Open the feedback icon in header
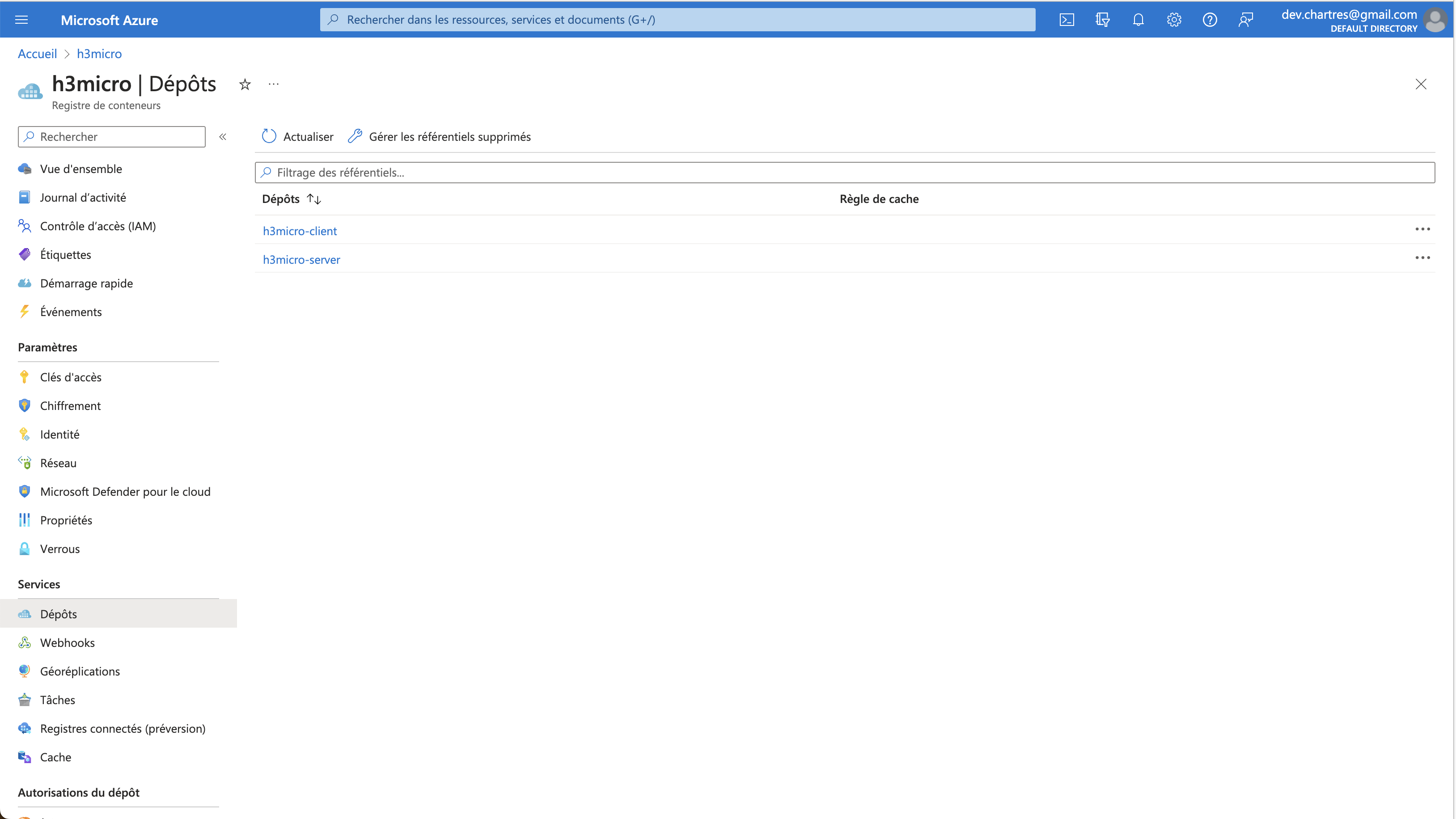 [1245, 20]
